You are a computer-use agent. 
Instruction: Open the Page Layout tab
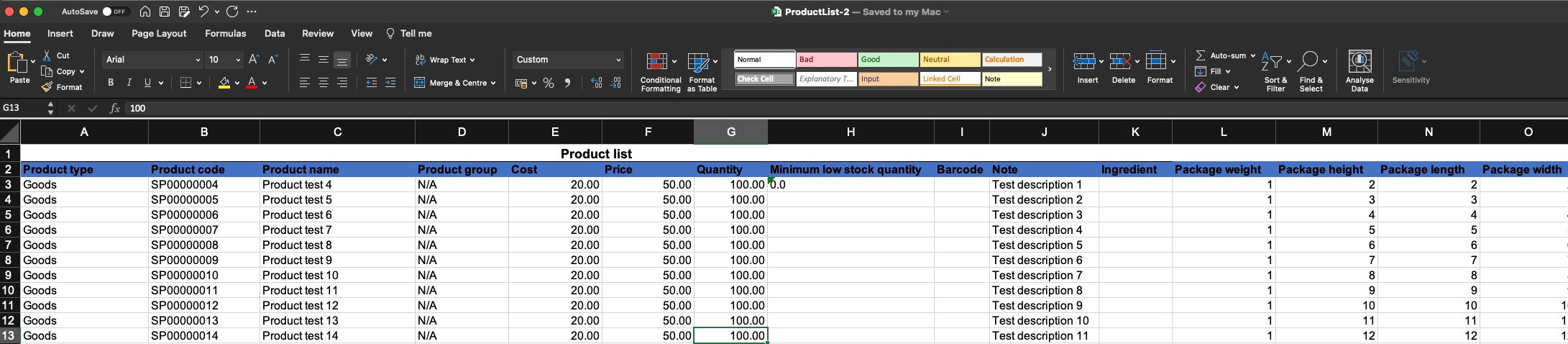(x=159, y=34)
